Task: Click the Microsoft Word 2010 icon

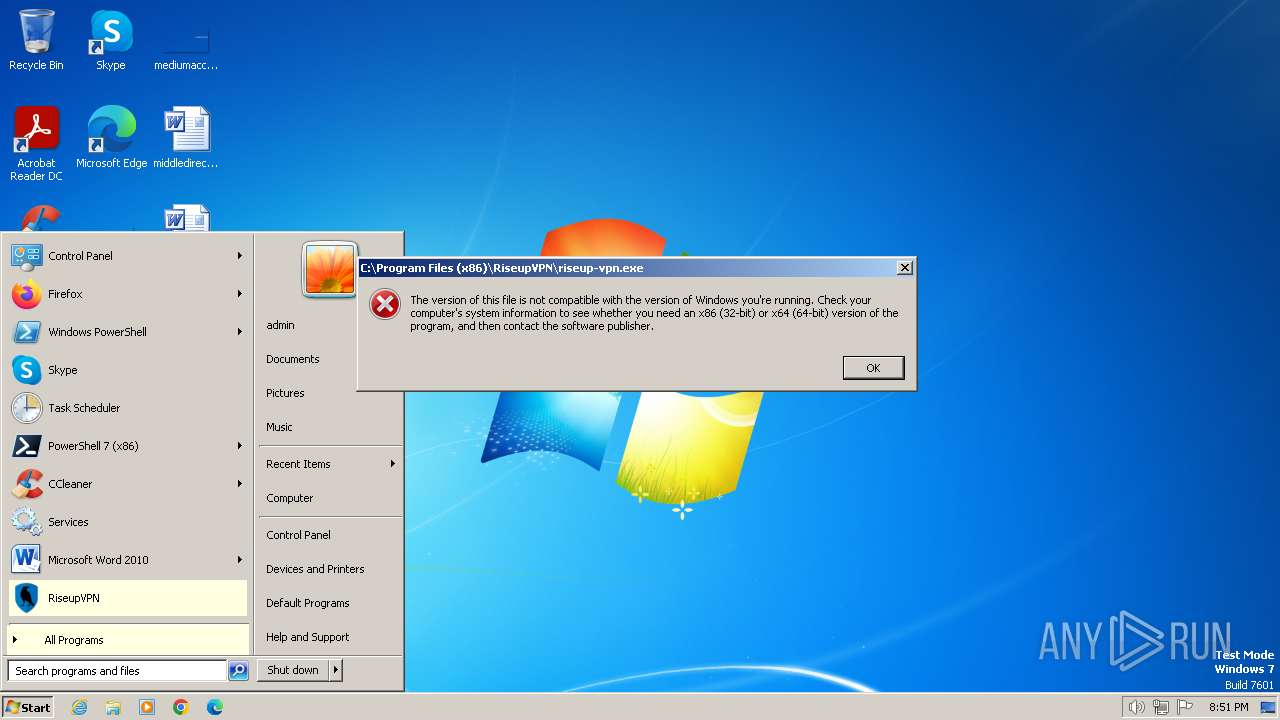Action: pos(26,560)
